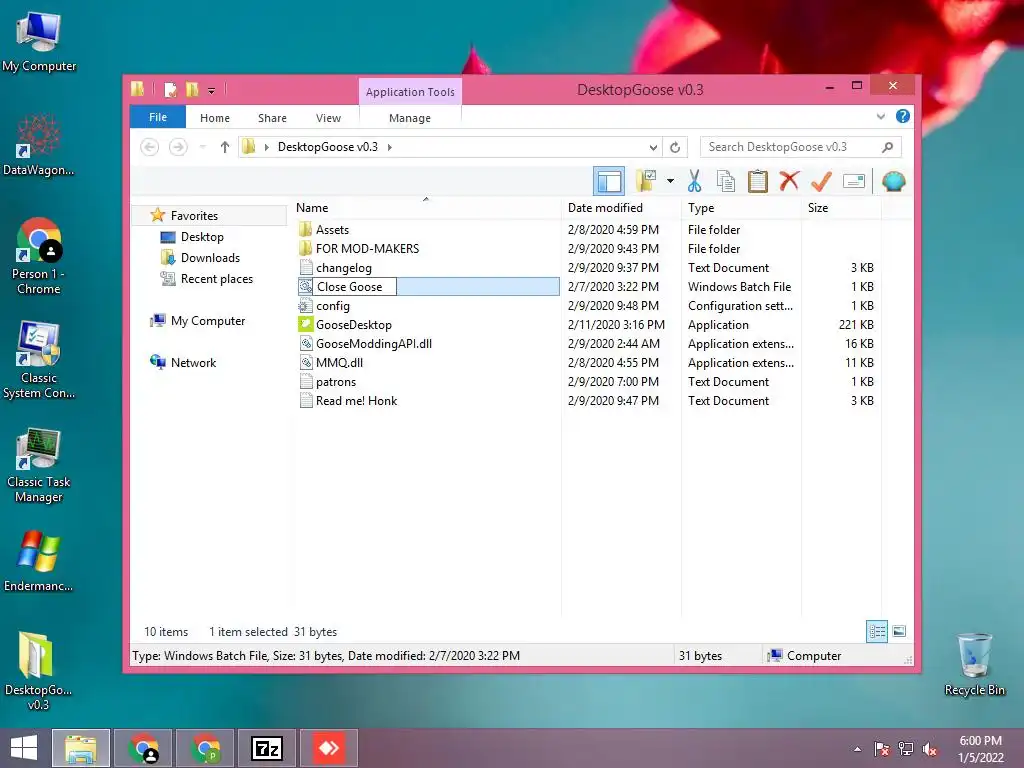1024x768 pixels.
Task: Switch to Details view in status bar
Action: pyautogui.click(x=877, y=631)
